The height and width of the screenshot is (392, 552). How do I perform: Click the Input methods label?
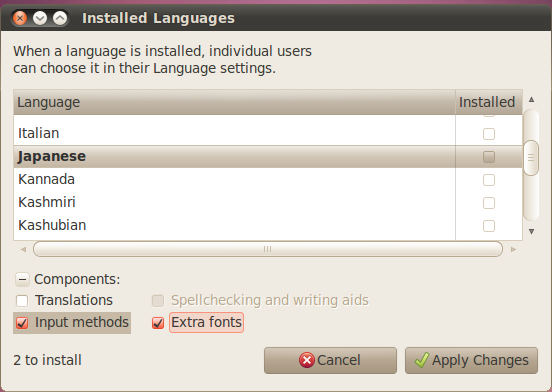(82, 322)
